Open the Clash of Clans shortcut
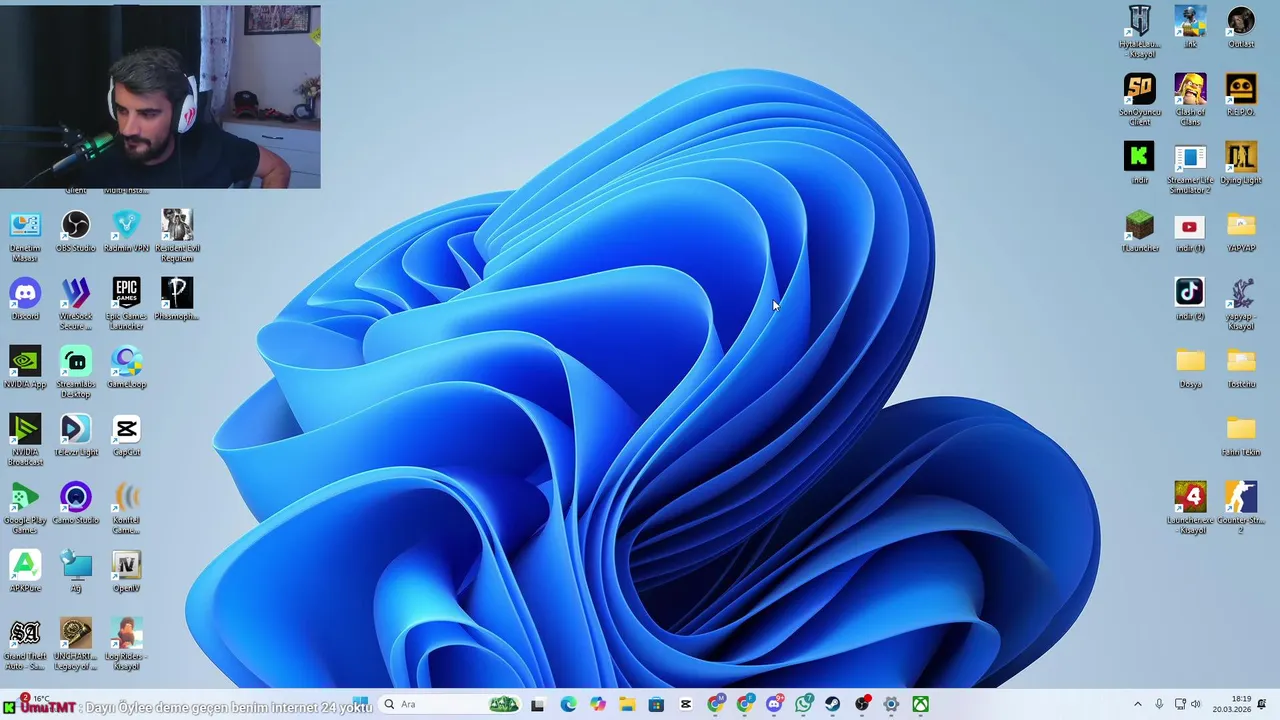The width and height of the screenshot is (1280, 720). click(x=1190, y=100)
